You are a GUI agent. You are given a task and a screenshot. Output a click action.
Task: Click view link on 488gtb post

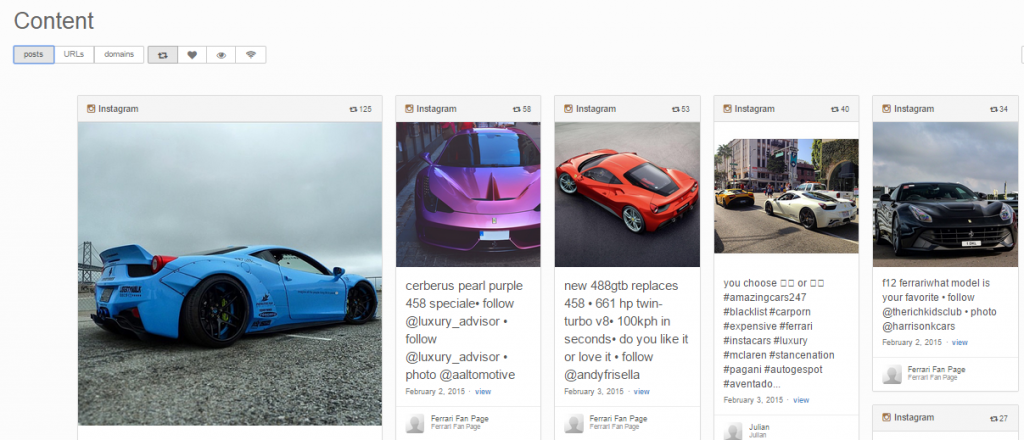click(x=641, y=391)
